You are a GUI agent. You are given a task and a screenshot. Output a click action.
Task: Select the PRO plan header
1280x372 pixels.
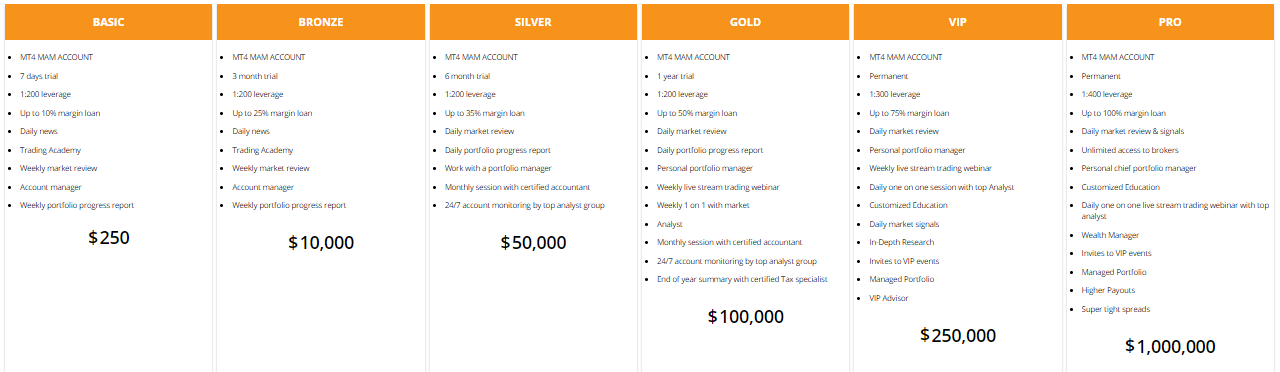pyautogui.click(x=1170, y=22)
